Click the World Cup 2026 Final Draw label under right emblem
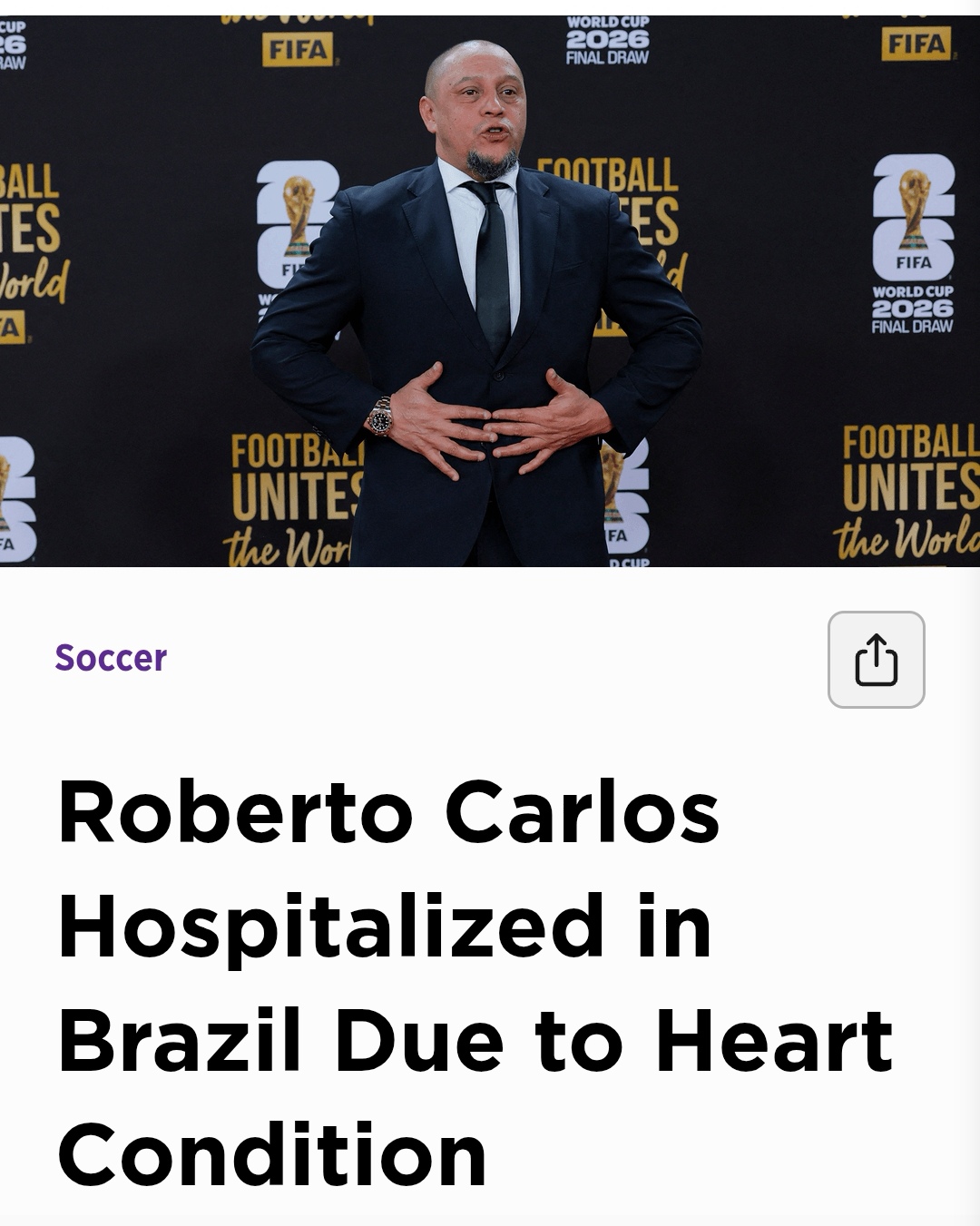 pyautogui.click(x=913, y=309)
